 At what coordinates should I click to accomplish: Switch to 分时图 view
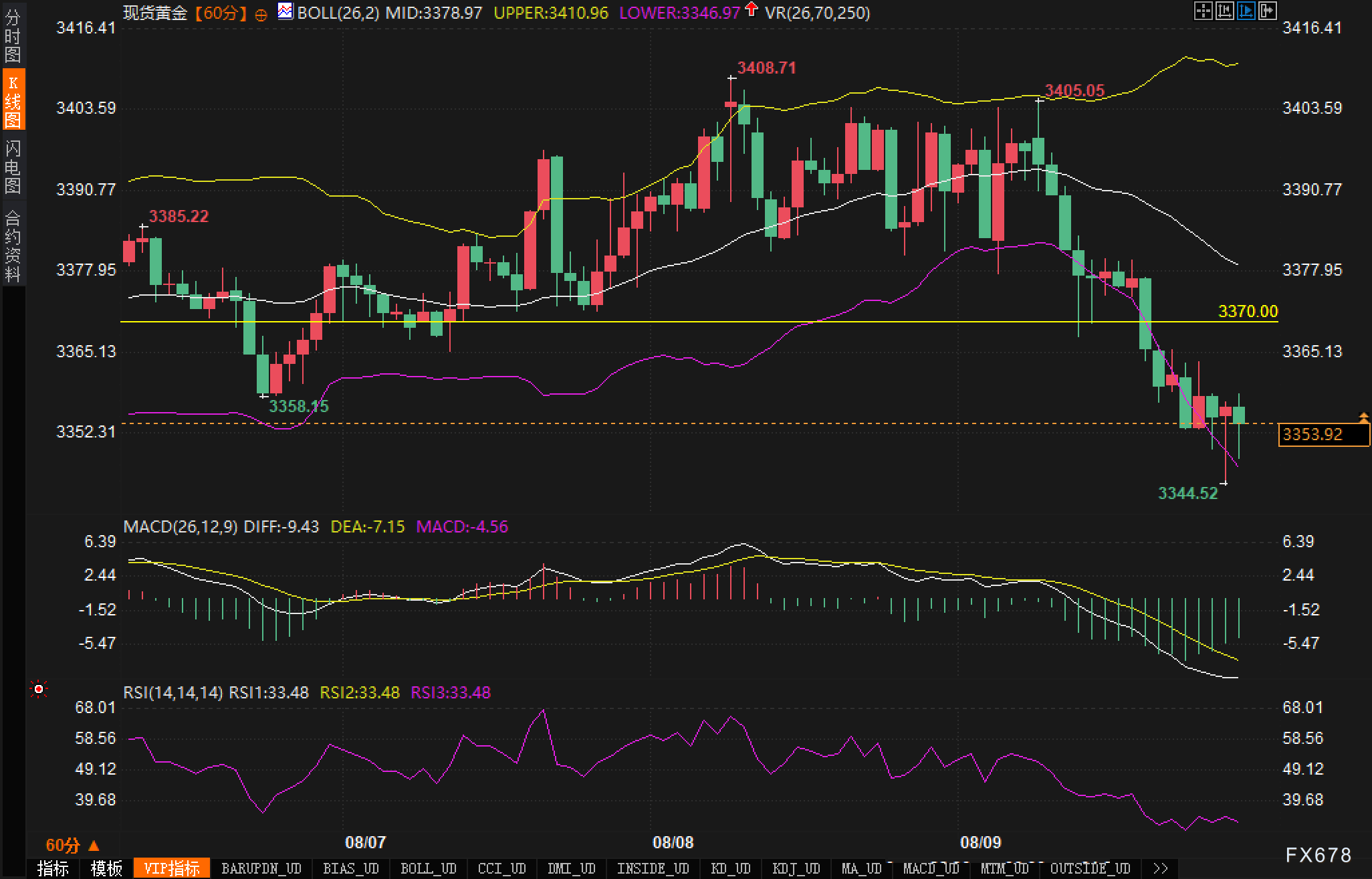coord(13,36)
